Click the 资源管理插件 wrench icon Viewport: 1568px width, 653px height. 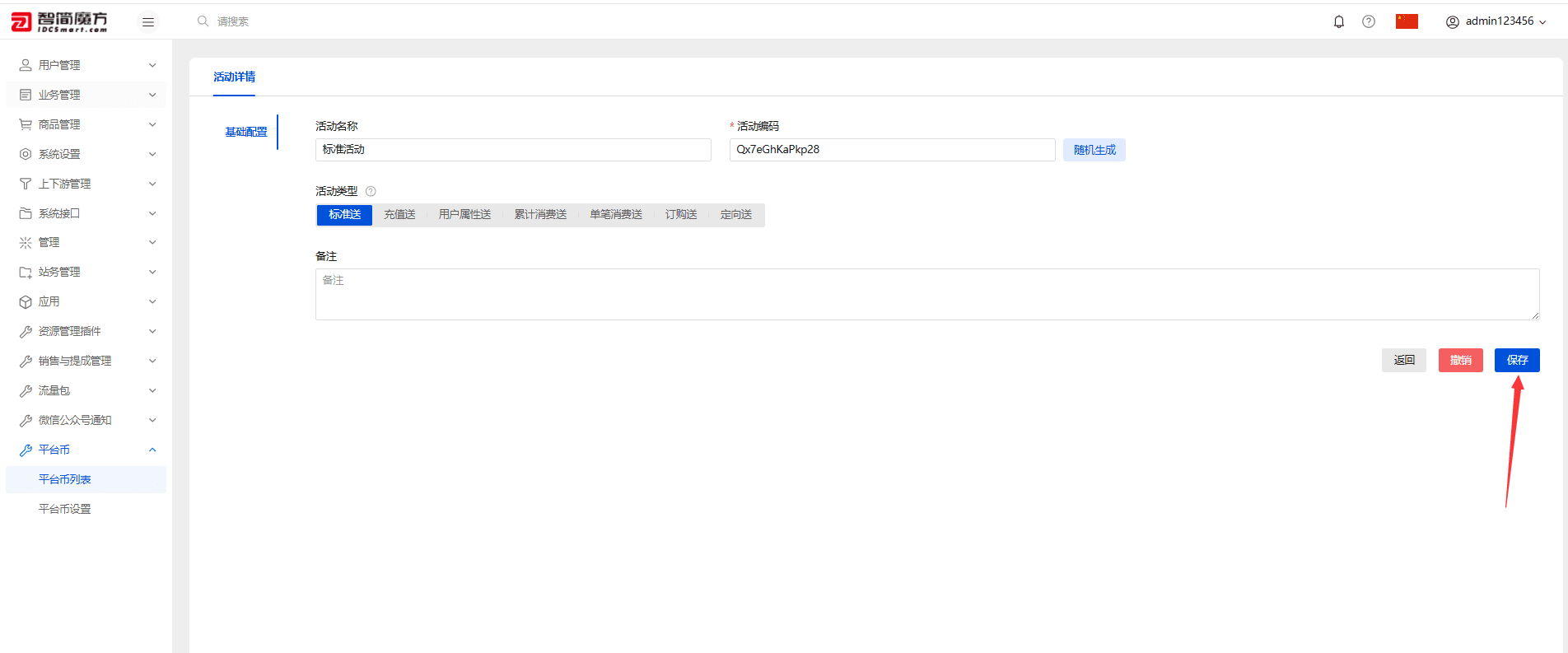[x=26, y=331]
